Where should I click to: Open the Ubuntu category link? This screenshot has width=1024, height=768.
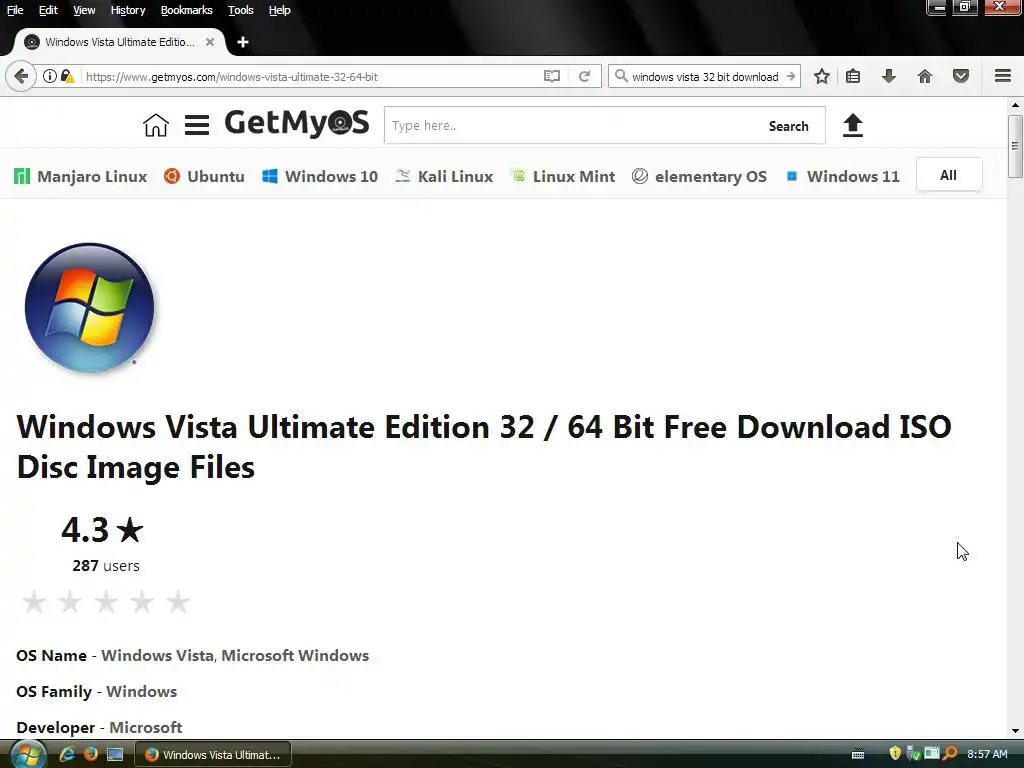[204, 176]
